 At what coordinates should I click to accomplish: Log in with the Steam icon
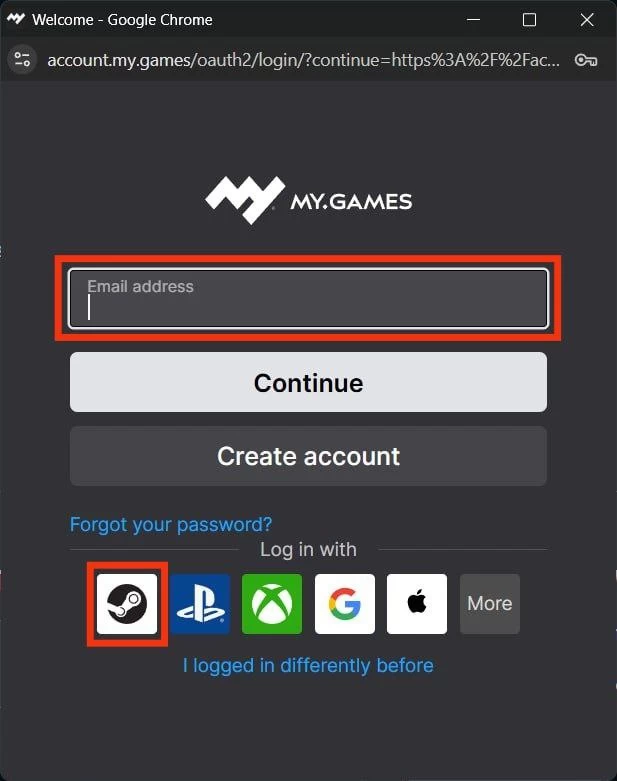[127, 604]
